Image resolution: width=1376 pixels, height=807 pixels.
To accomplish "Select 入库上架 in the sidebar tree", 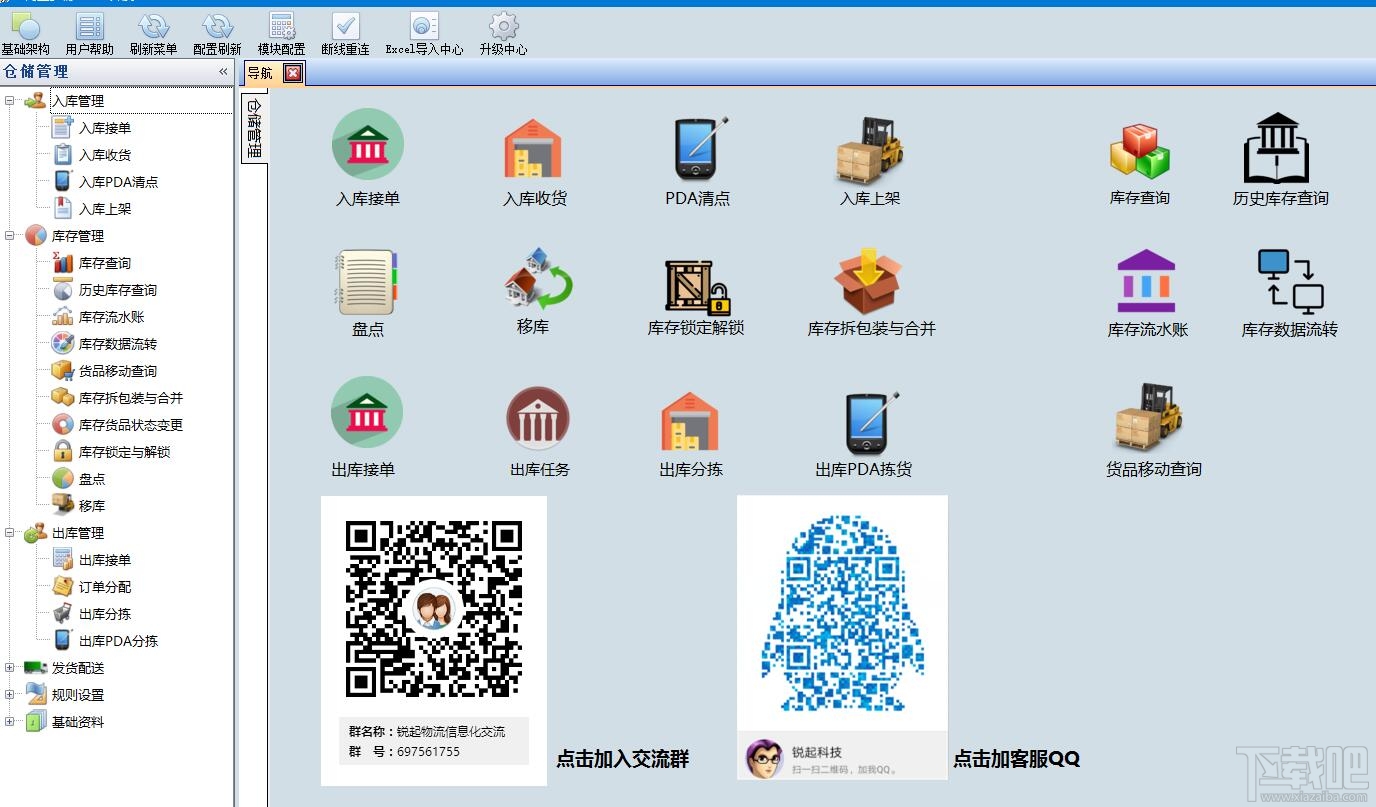I will (x=105, y=209).
